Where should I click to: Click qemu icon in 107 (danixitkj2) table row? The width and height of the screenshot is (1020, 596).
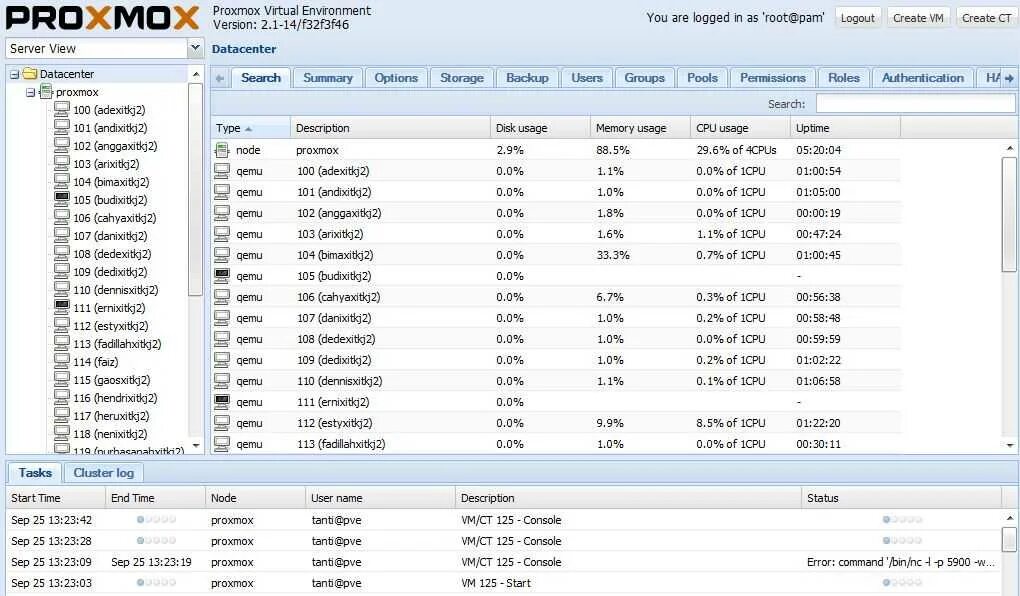click(222, 318)
